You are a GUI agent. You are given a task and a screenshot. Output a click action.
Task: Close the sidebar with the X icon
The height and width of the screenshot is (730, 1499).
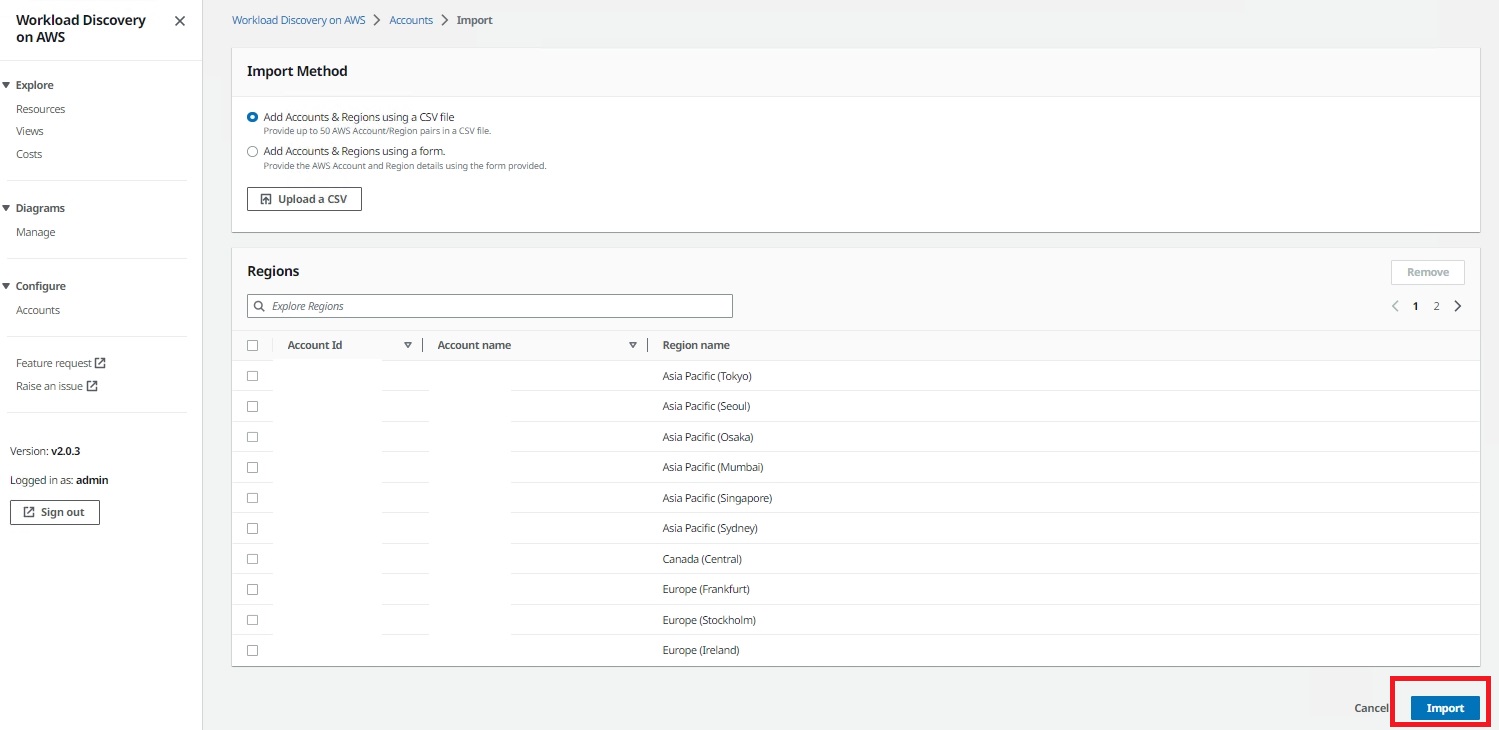click(x=179, y=20)
